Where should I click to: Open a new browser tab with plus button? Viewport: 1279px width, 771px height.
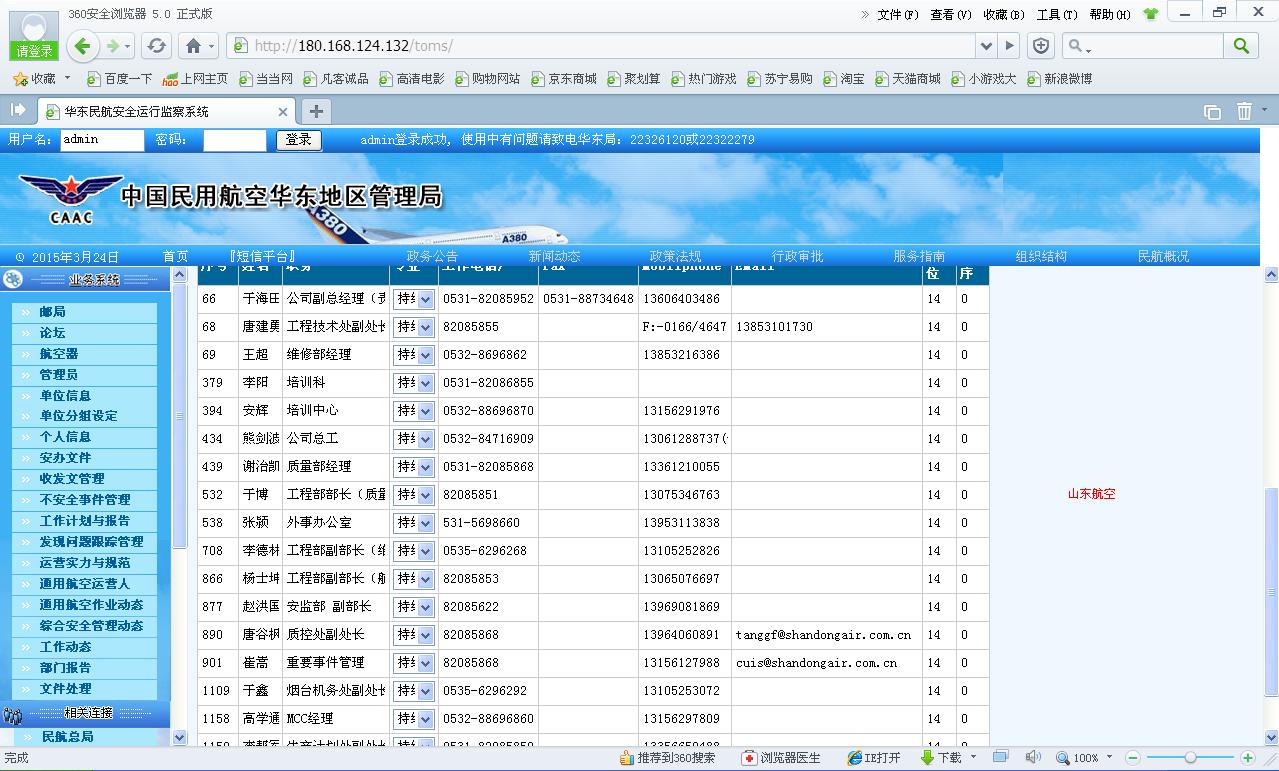(315, 111)
